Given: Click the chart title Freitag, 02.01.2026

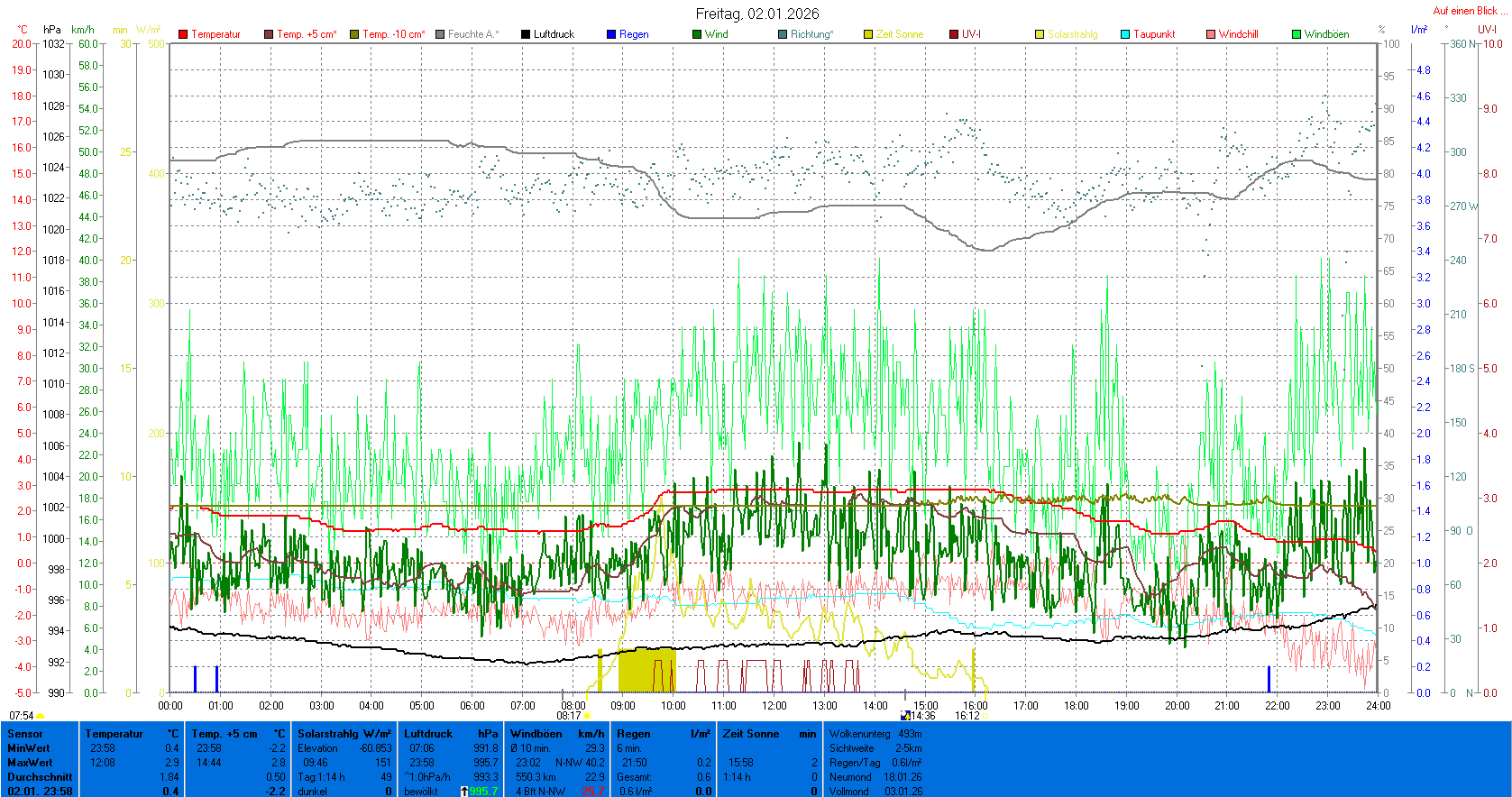Looking at the screenshot, I should pos(757,14).
